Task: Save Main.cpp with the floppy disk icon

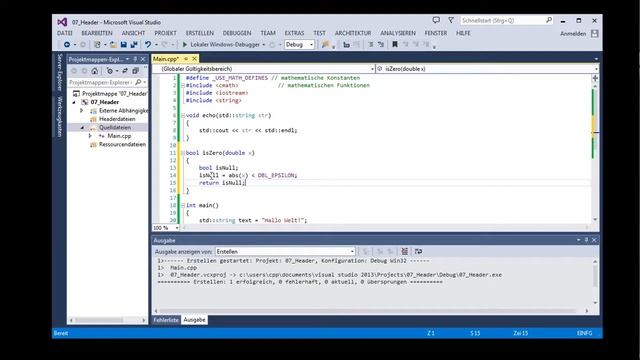Action: click(123, 44)
